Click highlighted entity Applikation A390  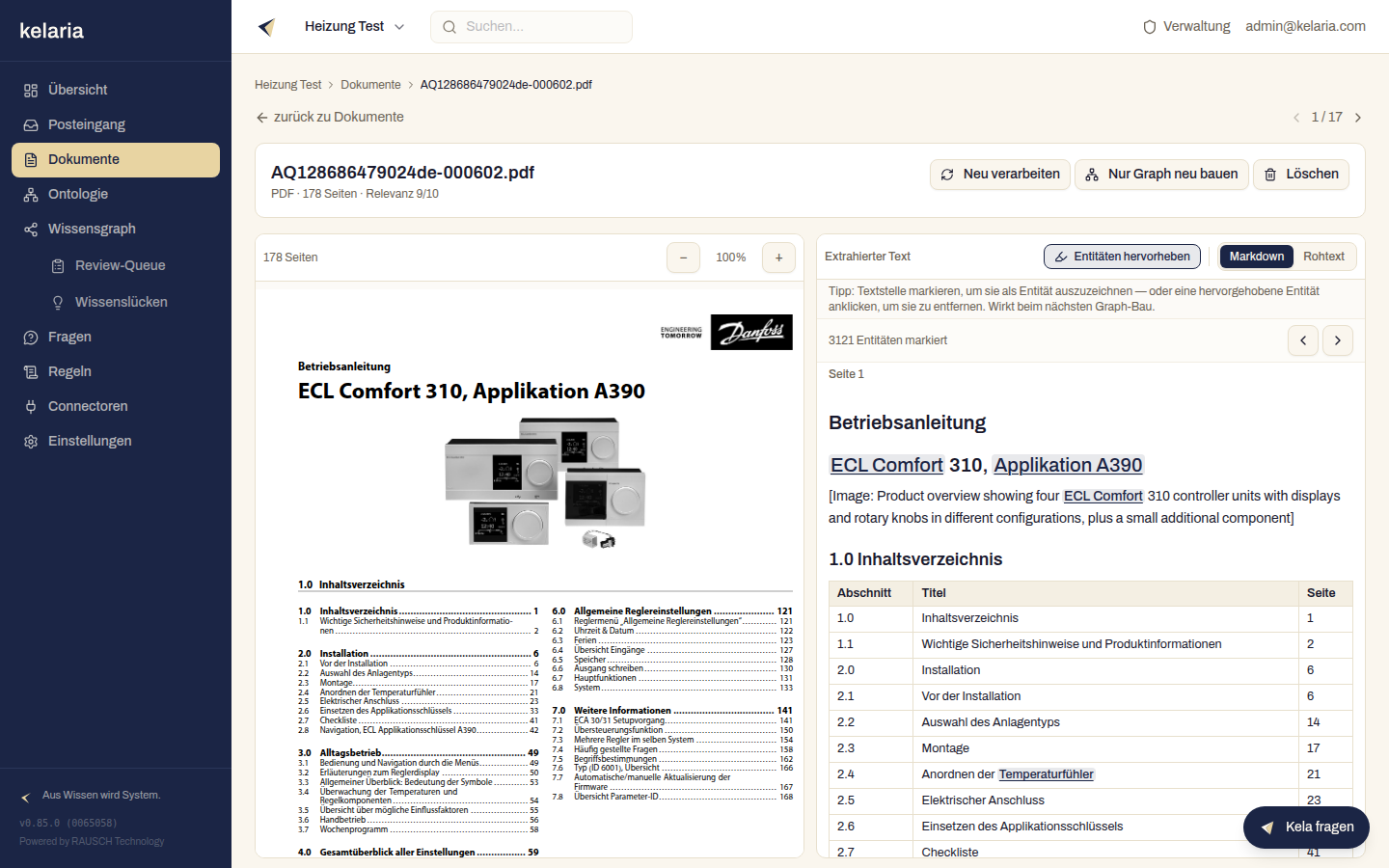(1068, 465)
